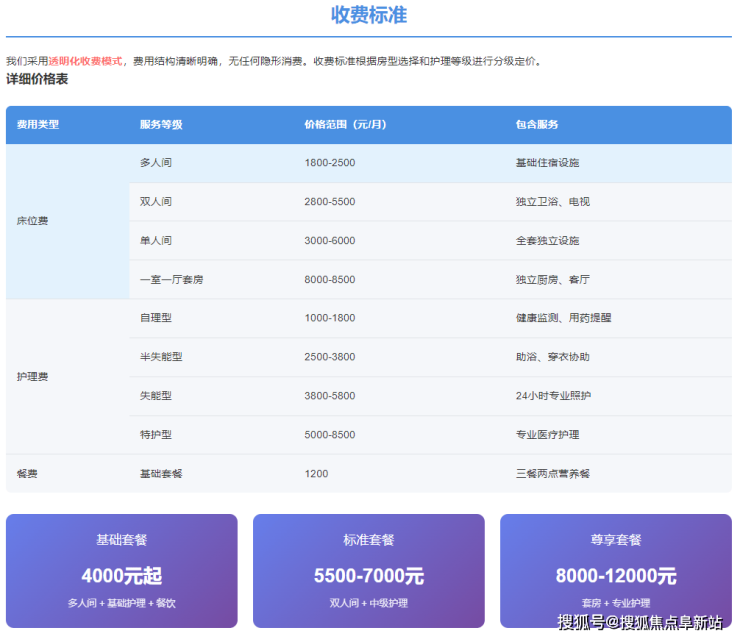Screen dimensions: 740x639
Task: Click the red "透明化收费模式" highlighted text
Action: tap(86, 61)
